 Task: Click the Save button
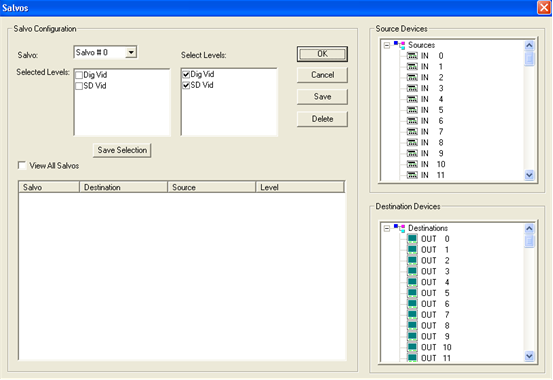coord(322,97)
